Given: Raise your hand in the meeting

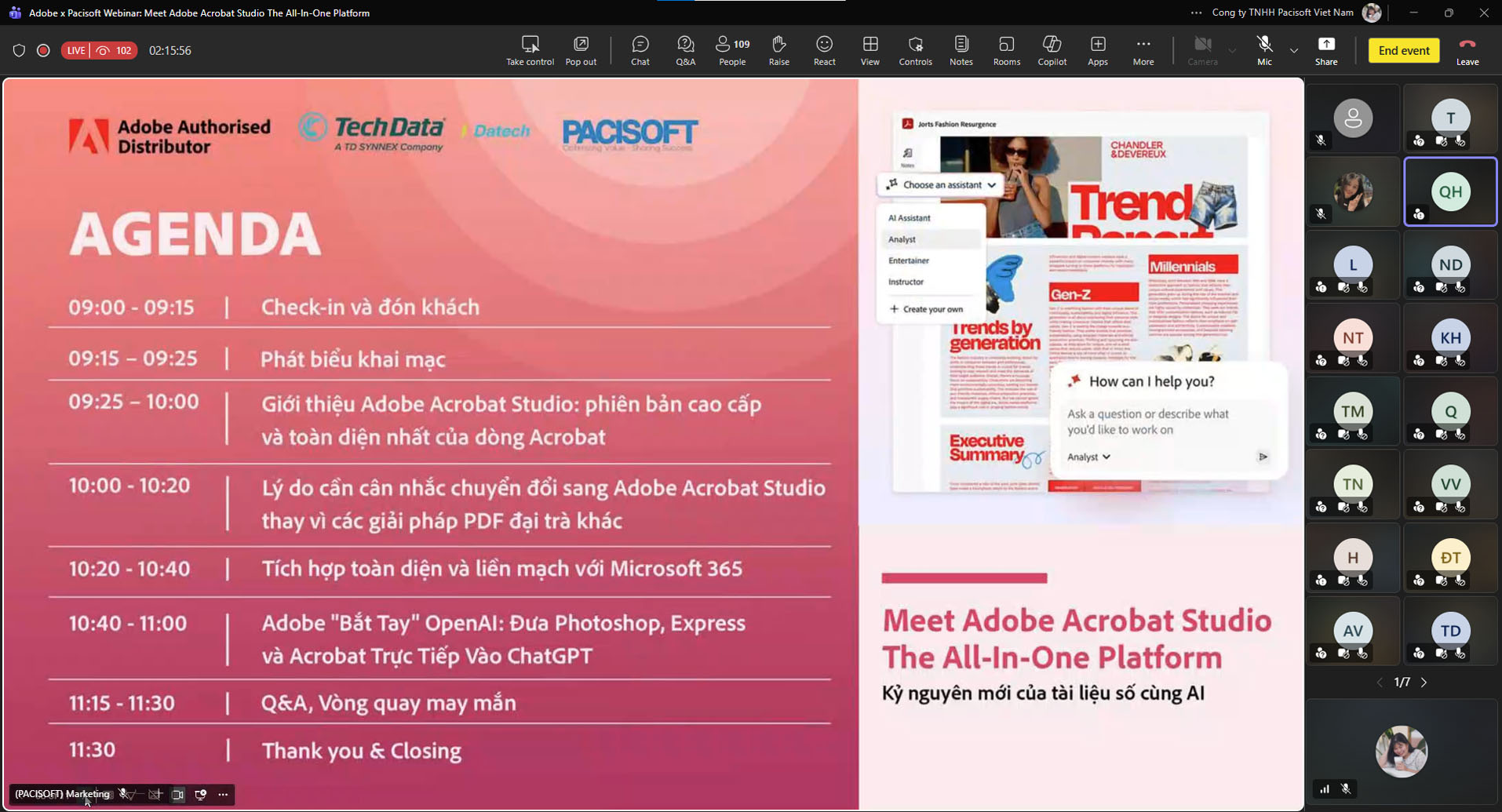Looking at the screenshot, I should [778, 50].
